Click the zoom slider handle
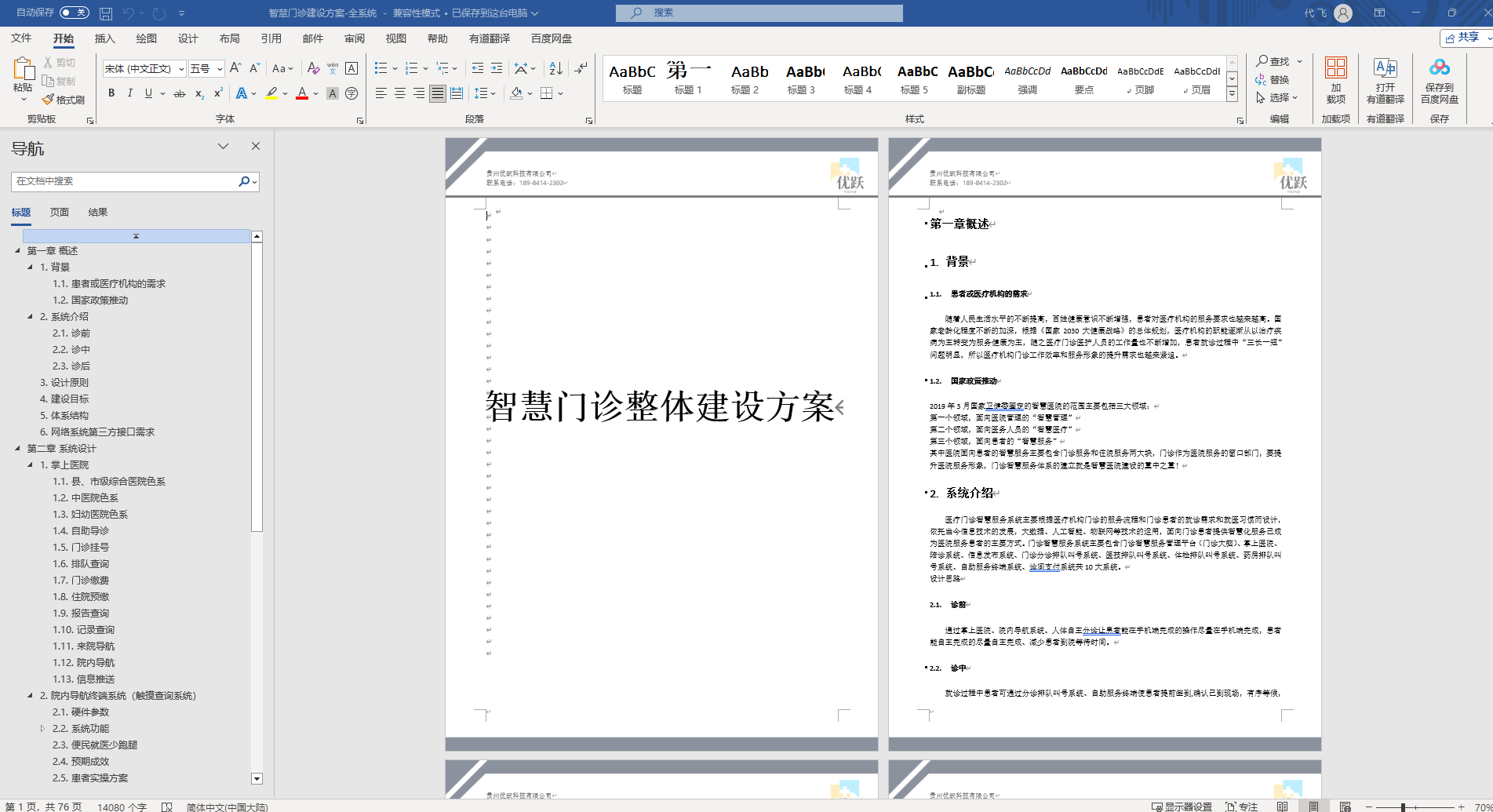The width and height of the screenshot is (1493, 812). click(x=1404, y=807)
